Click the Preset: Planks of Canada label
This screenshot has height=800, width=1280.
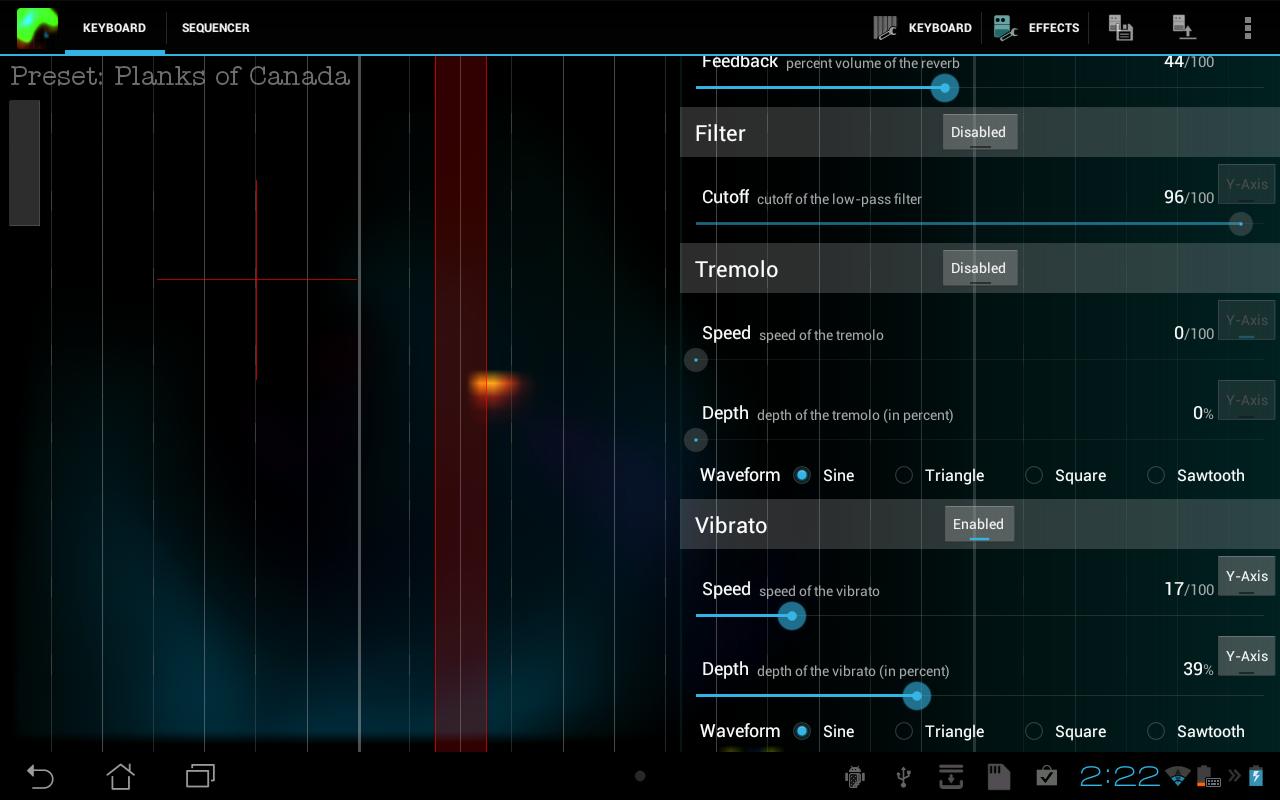point(180,76)
